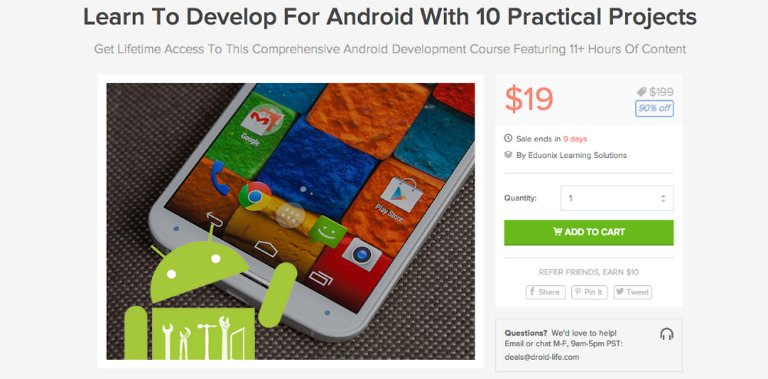Click the Android phone course image

click(290, 221)
